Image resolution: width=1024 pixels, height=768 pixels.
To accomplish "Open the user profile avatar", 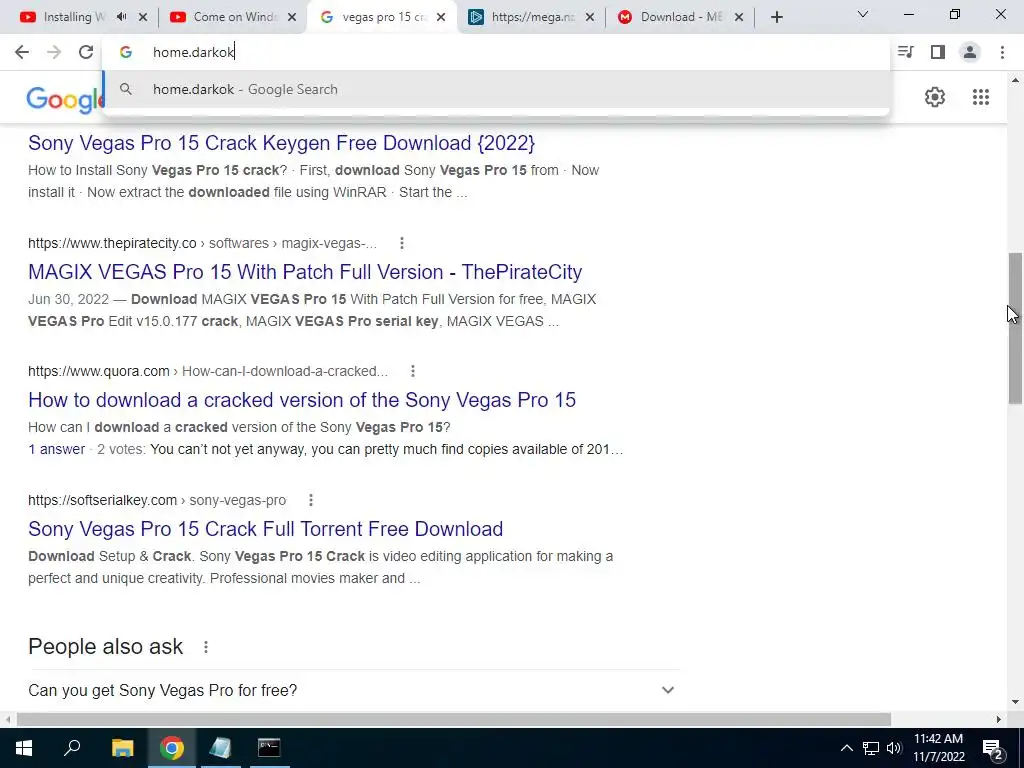I will point(970,52).
